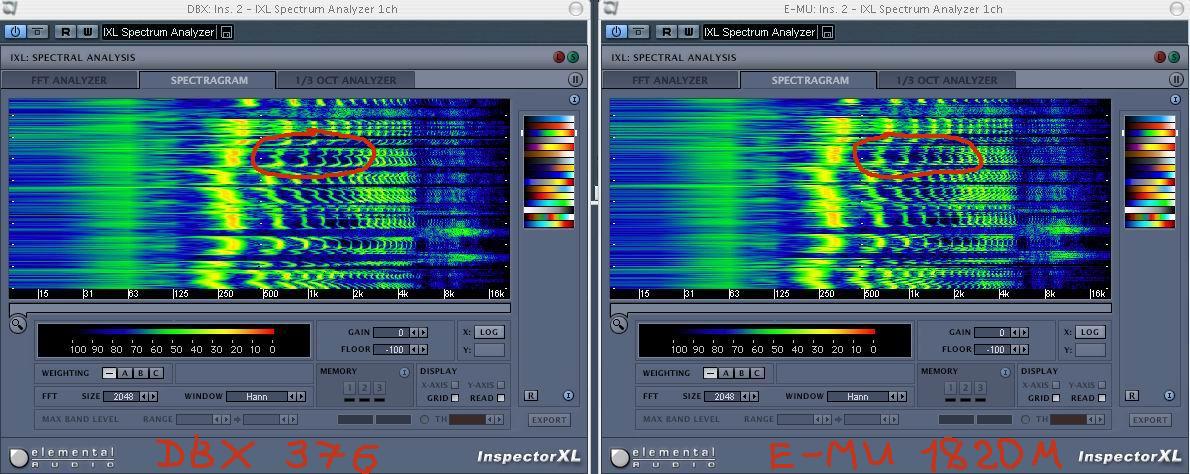The image size is (1190, 474).
Task: Pause the E-MU spectragram display
Action: click(1176, 80)
